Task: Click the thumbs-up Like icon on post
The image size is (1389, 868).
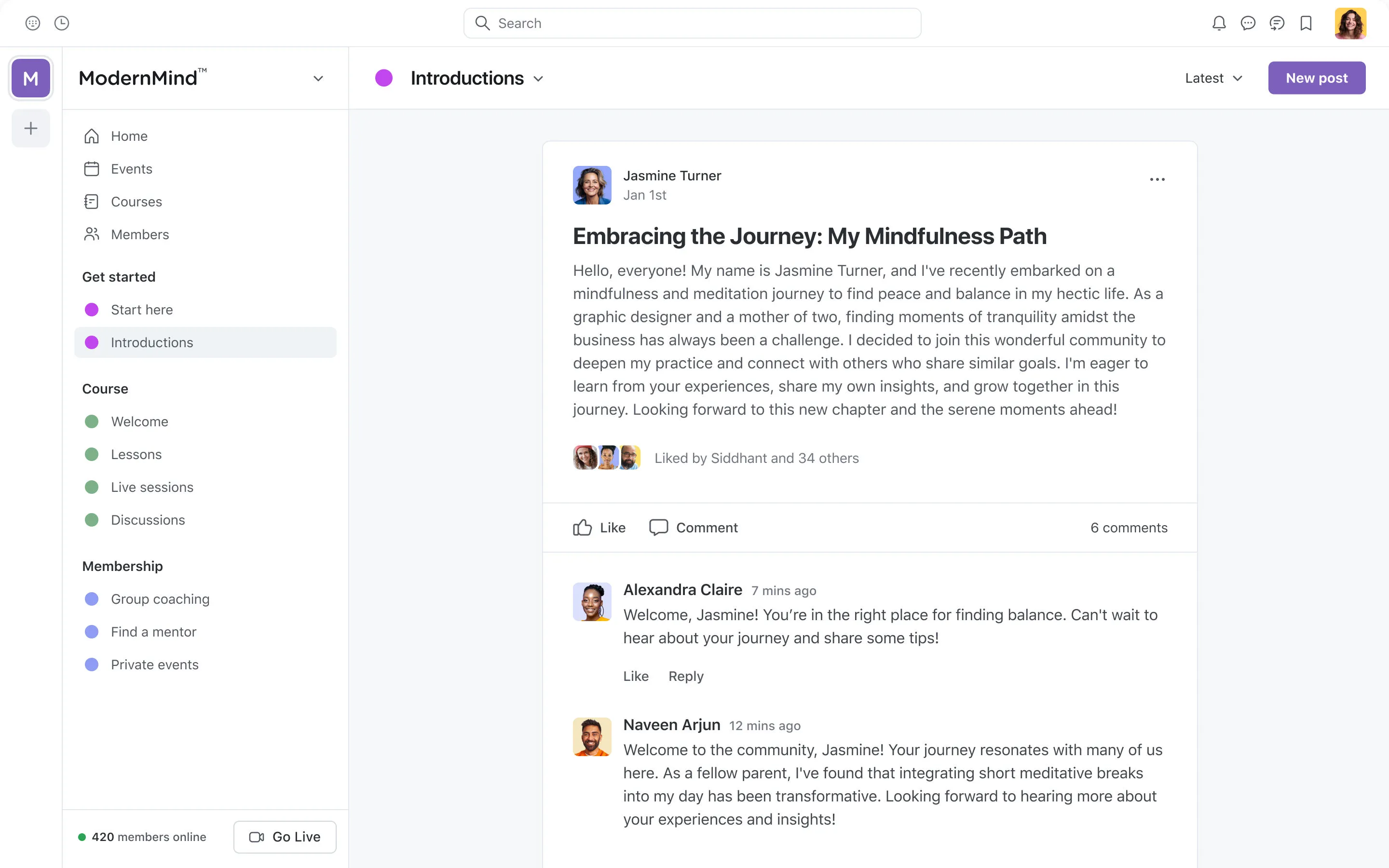Action: point(582,527)
